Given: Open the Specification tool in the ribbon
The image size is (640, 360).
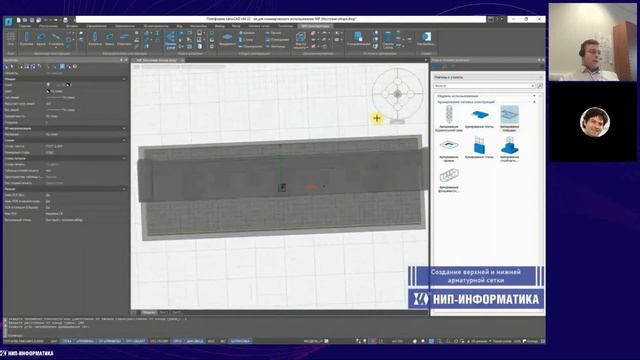Looking at the screenshot, I should point(358,39).
